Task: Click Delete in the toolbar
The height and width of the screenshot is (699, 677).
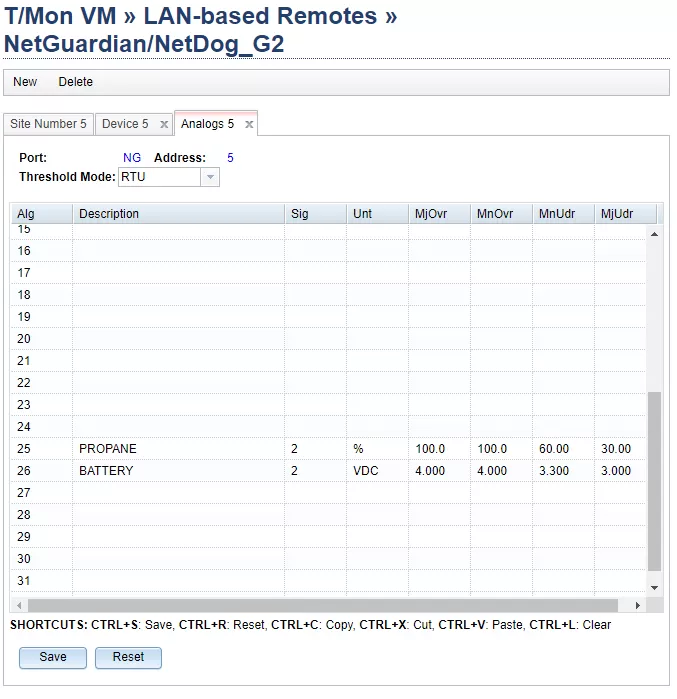Action: click(x=75, y=82)
